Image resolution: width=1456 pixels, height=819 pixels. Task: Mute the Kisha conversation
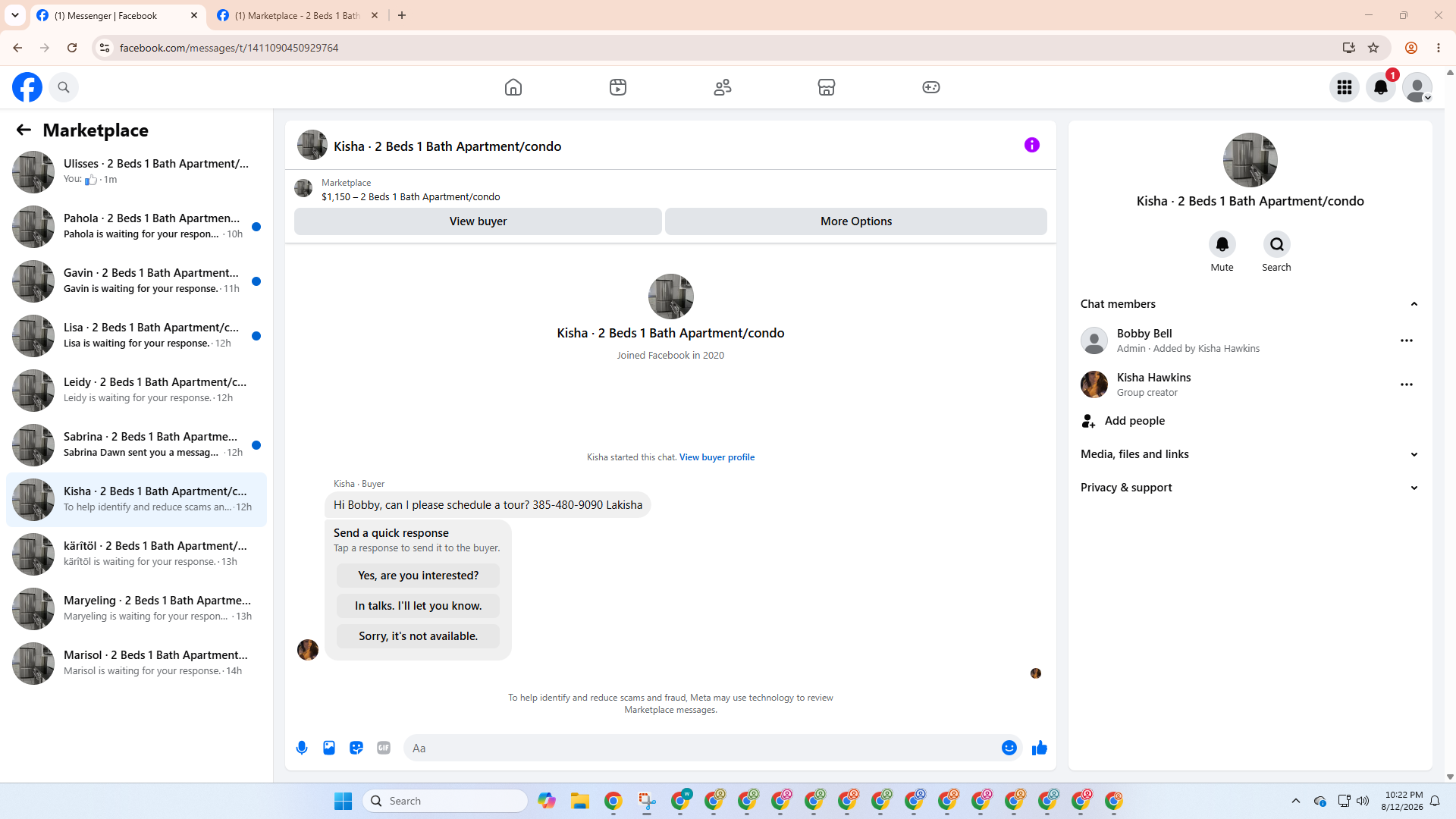point(1222,244)
